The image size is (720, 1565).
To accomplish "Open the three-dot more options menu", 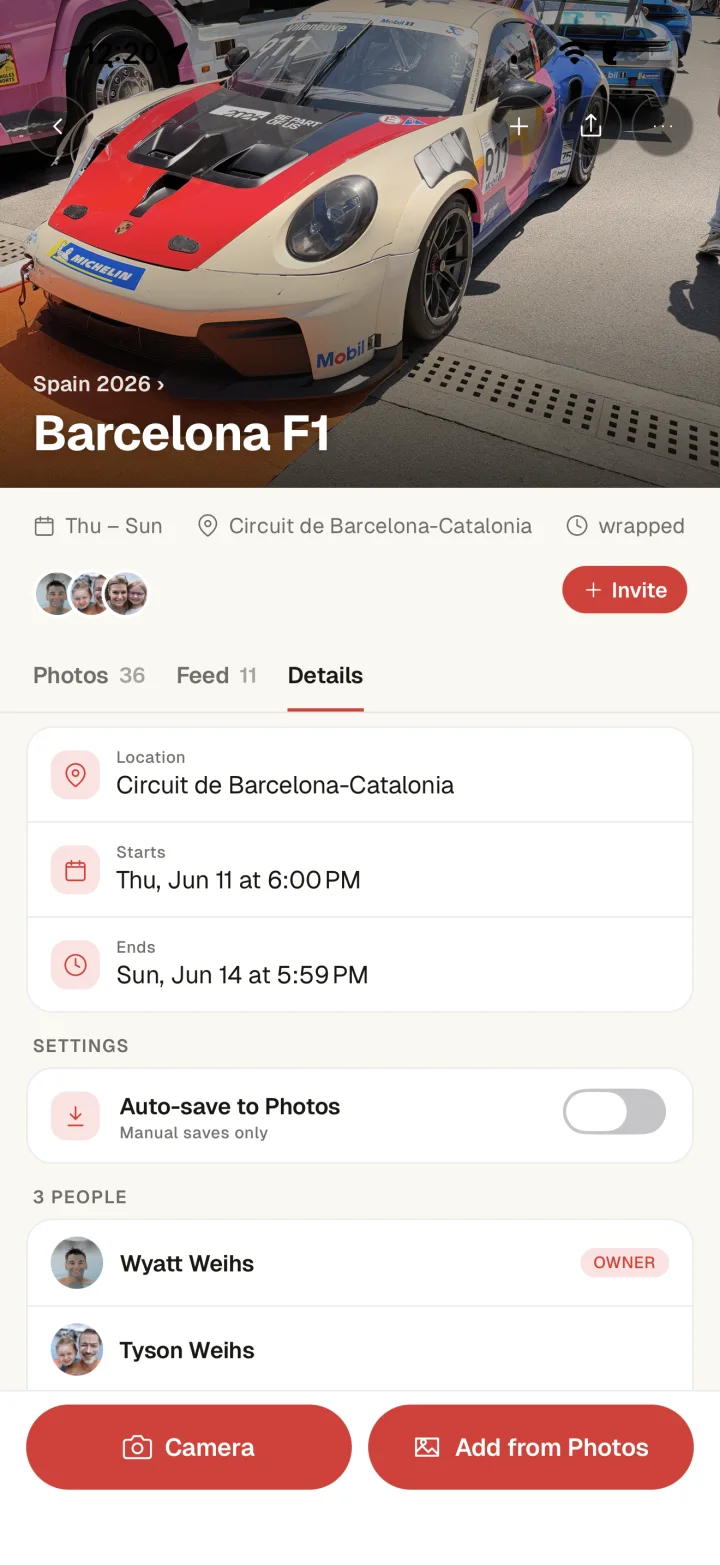I will coord(663,126).
